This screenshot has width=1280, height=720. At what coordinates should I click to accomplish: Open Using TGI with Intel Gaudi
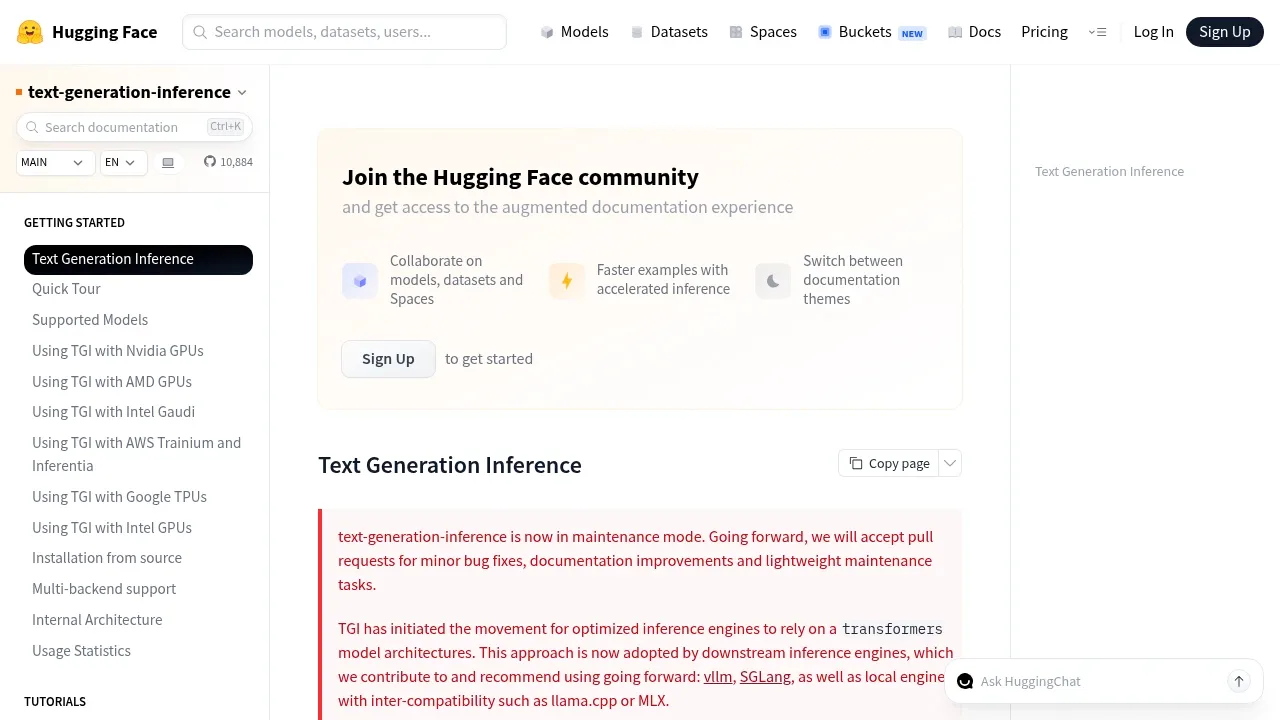pos(114,412)
